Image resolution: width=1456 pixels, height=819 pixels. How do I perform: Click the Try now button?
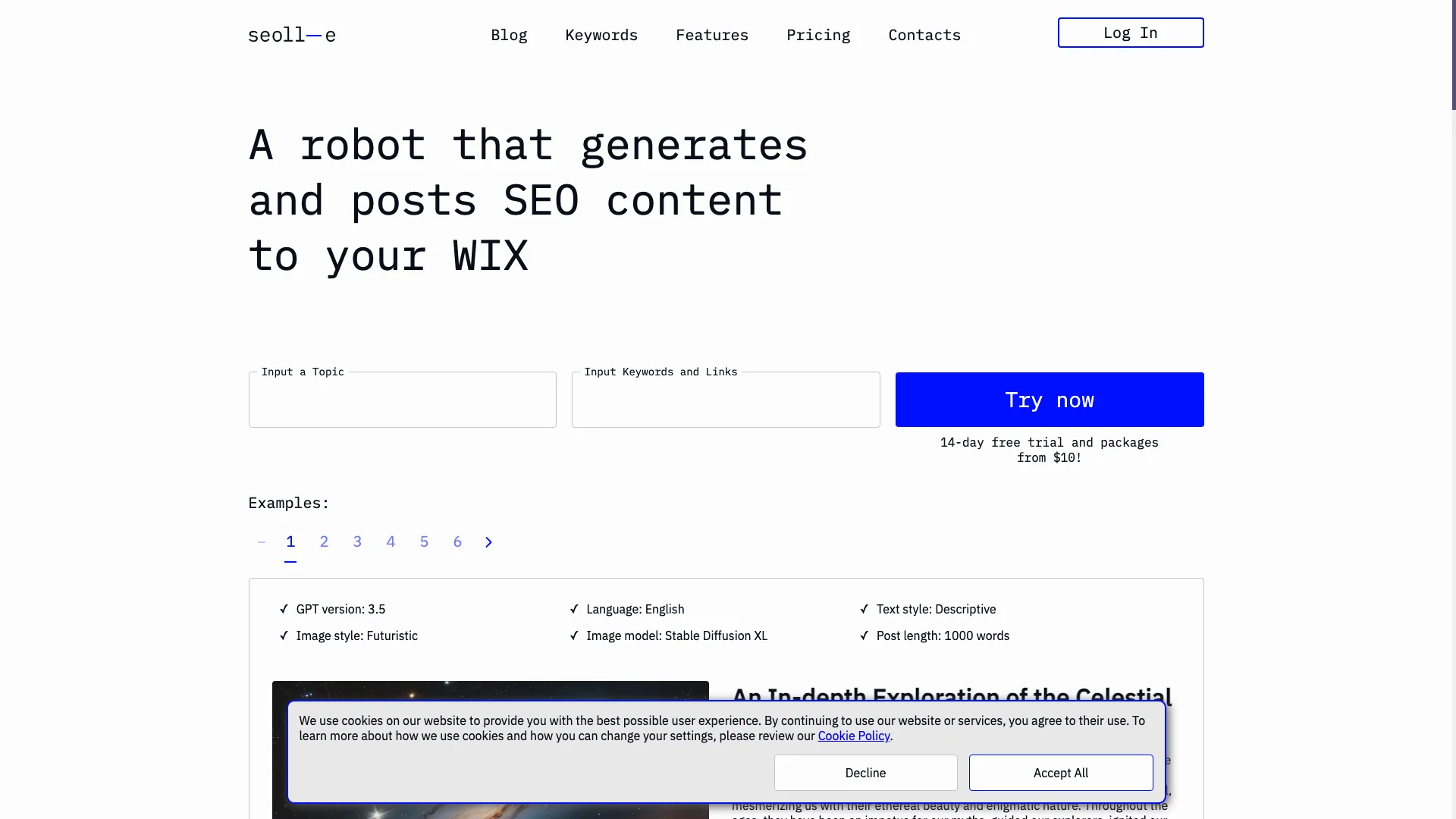[x=1050, y=400]
